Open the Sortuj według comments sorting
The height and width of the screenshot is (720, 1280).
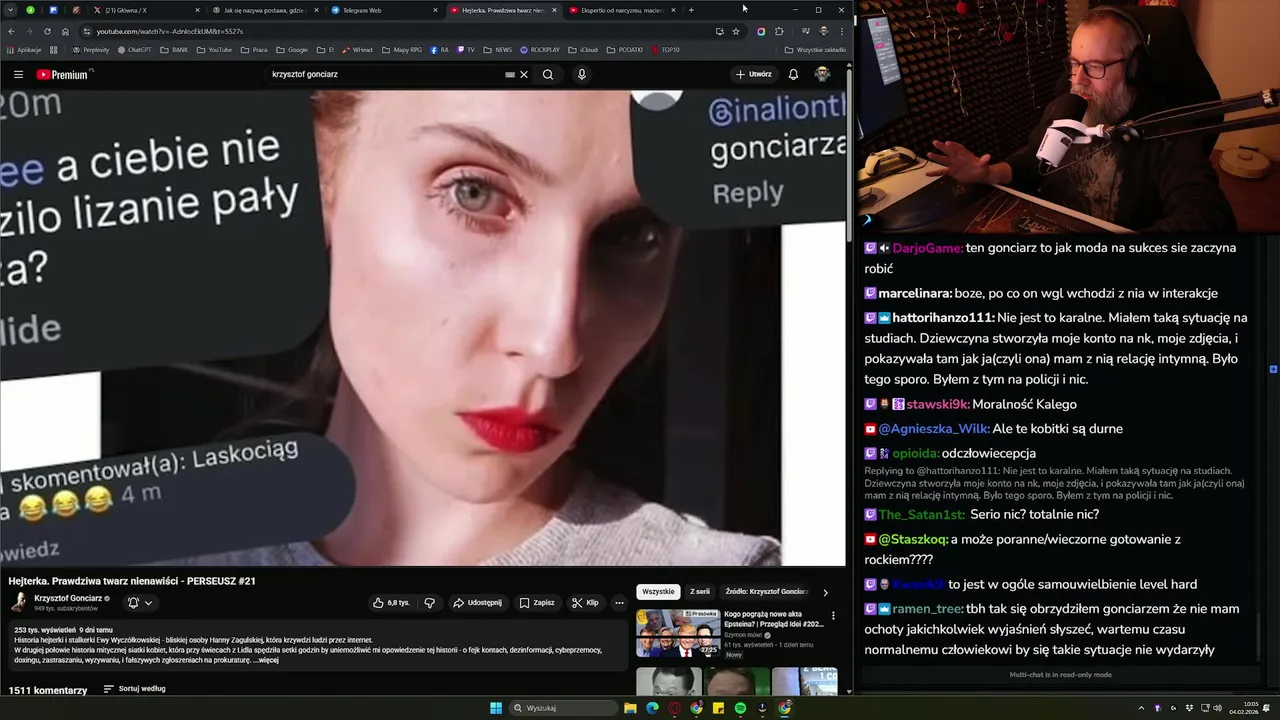[135, 689]
